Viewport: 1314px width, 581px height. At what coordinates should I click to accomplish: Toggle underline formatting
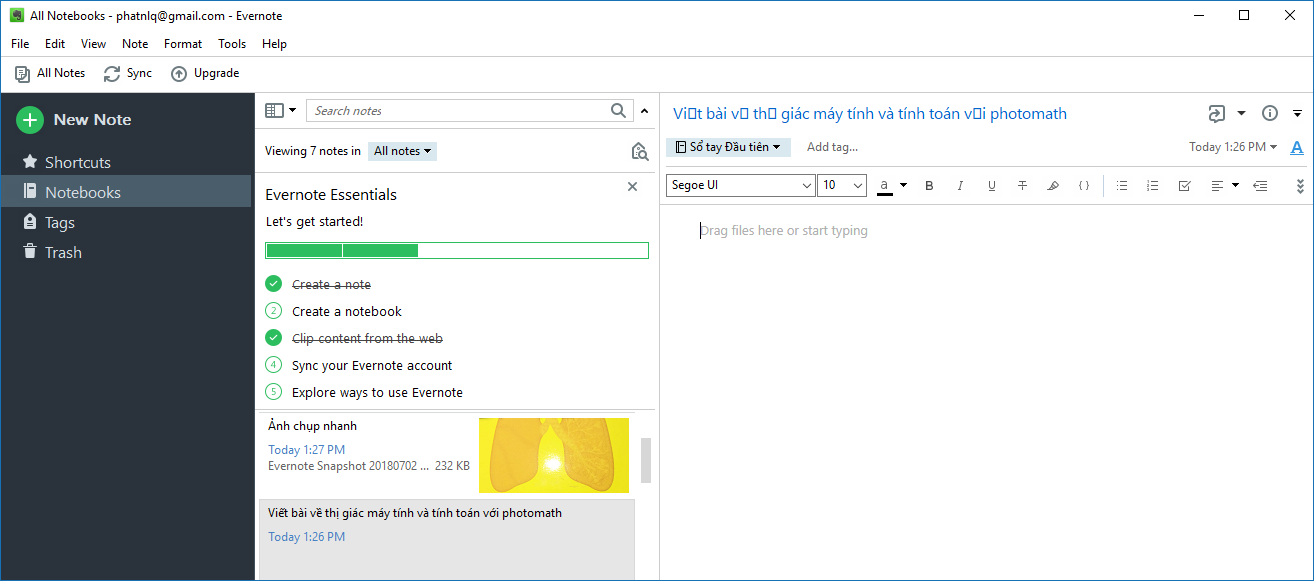[x=992, y=186]
